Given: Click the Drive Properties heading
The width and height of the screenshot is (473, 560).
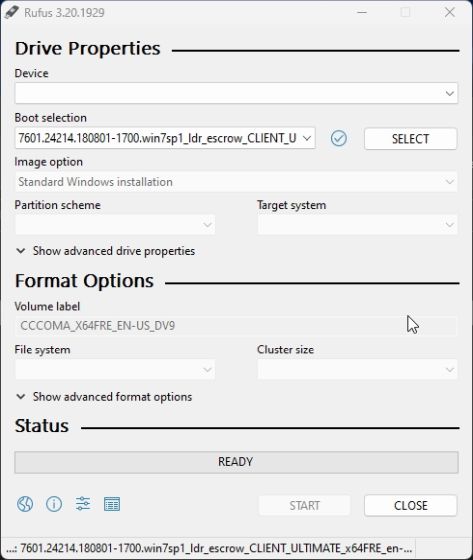Looking at the screenshot, I should click(x=88, y=49).
